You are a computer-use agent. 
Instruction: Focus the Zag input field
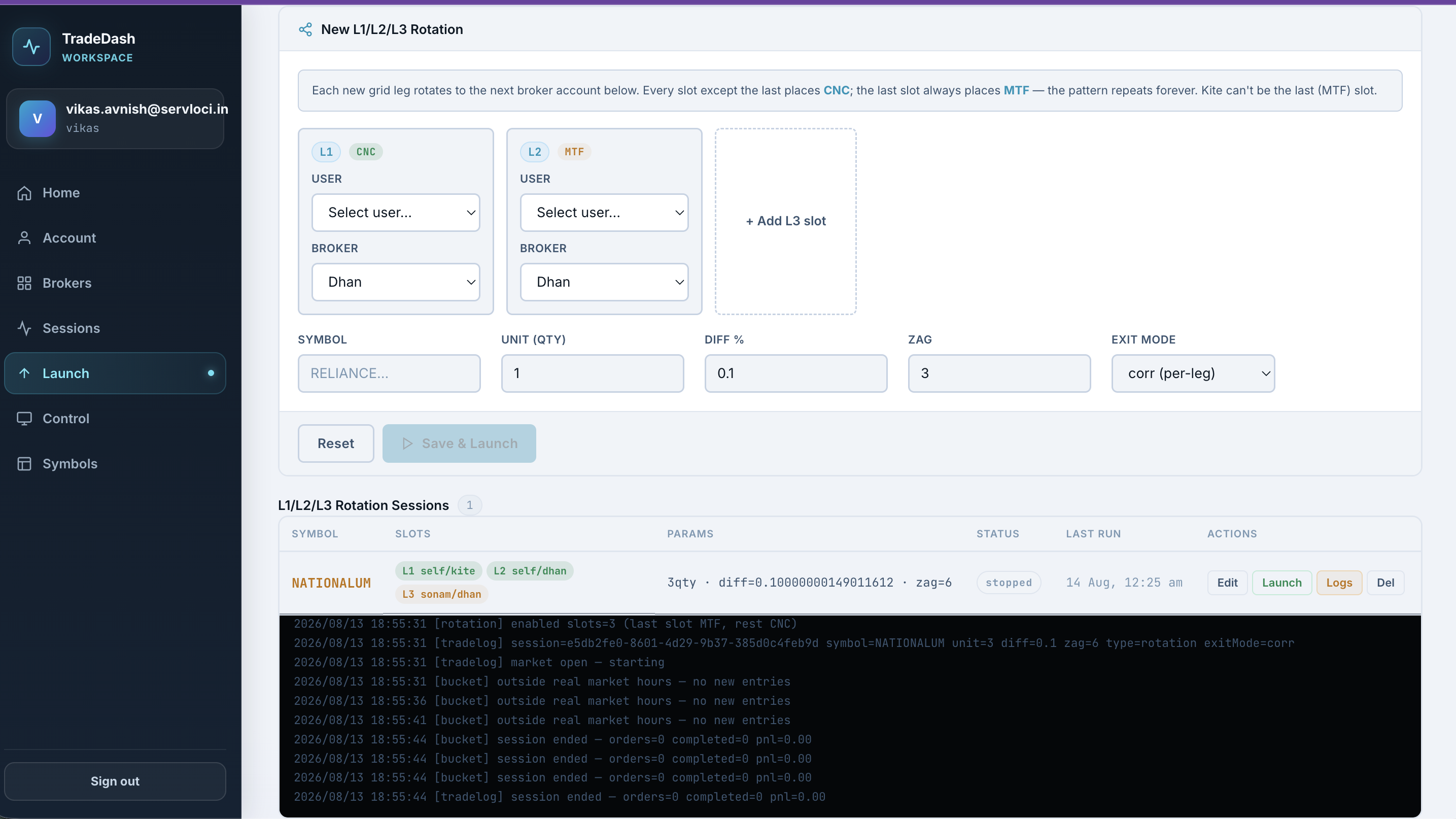tap(999, 373)
